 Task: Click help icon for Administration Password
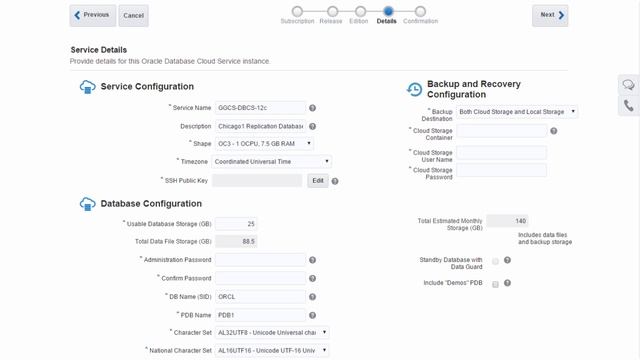pos(312,260)
